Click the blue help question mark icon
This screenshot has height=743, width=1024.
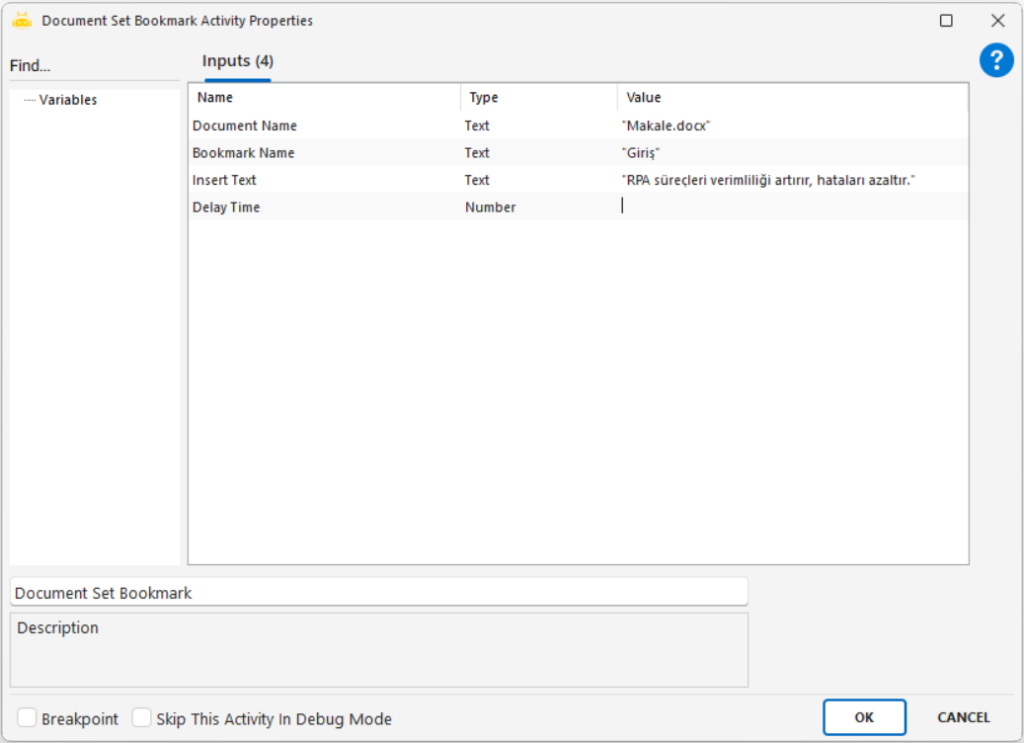pos(996,61)
